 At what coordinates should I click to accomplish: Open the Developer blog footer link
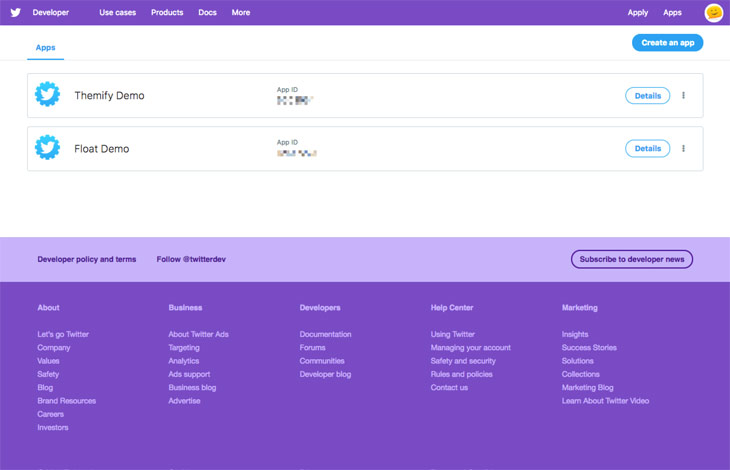click(x=325, y=374)
